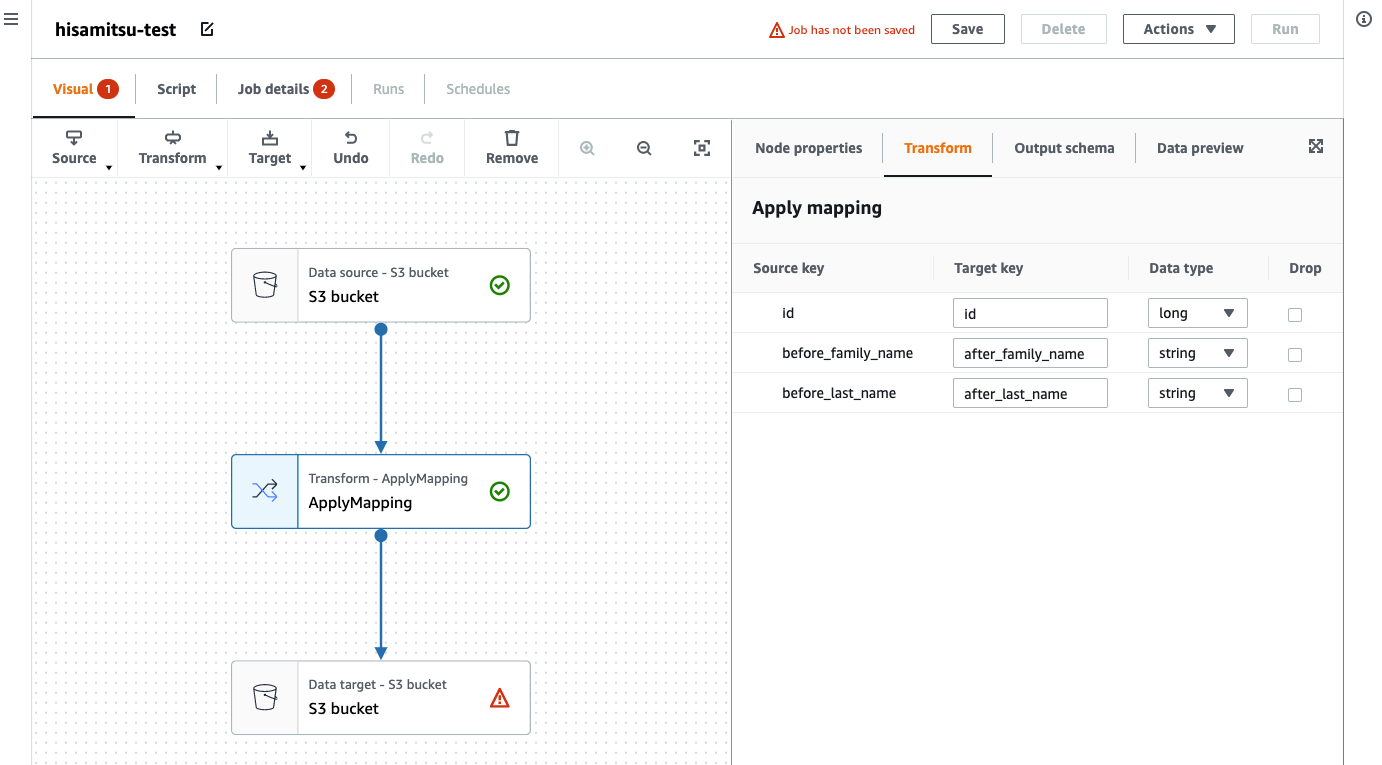This screenshot has height=765, width=1382.
Task: Toggle Drop checkbox for before_family_name
Action: pos(1295,355)
